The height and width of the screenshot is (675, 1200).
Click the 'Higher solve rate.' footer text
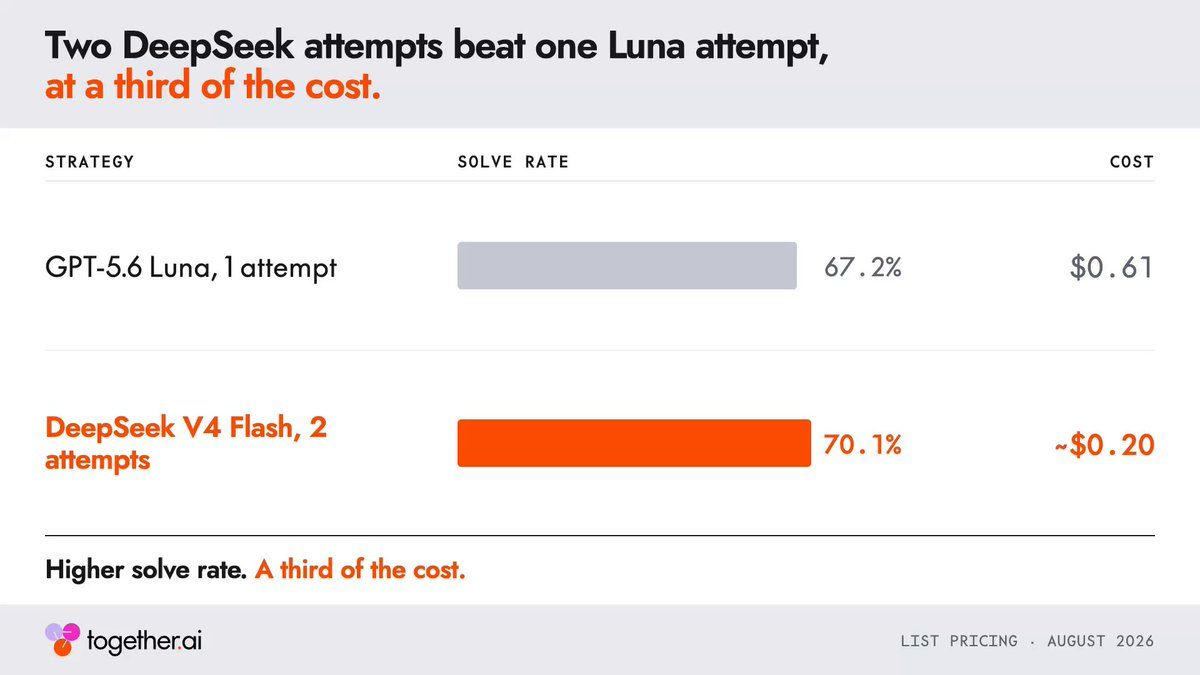click(x=146, y=571)
